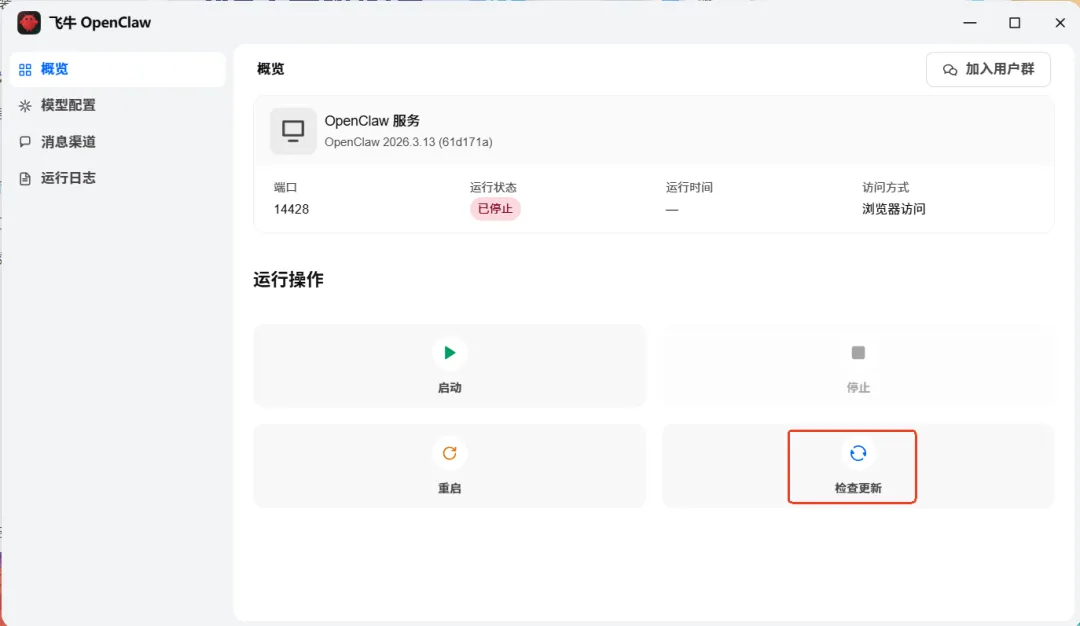Click the blue 检查更新 sync icon

858,453
